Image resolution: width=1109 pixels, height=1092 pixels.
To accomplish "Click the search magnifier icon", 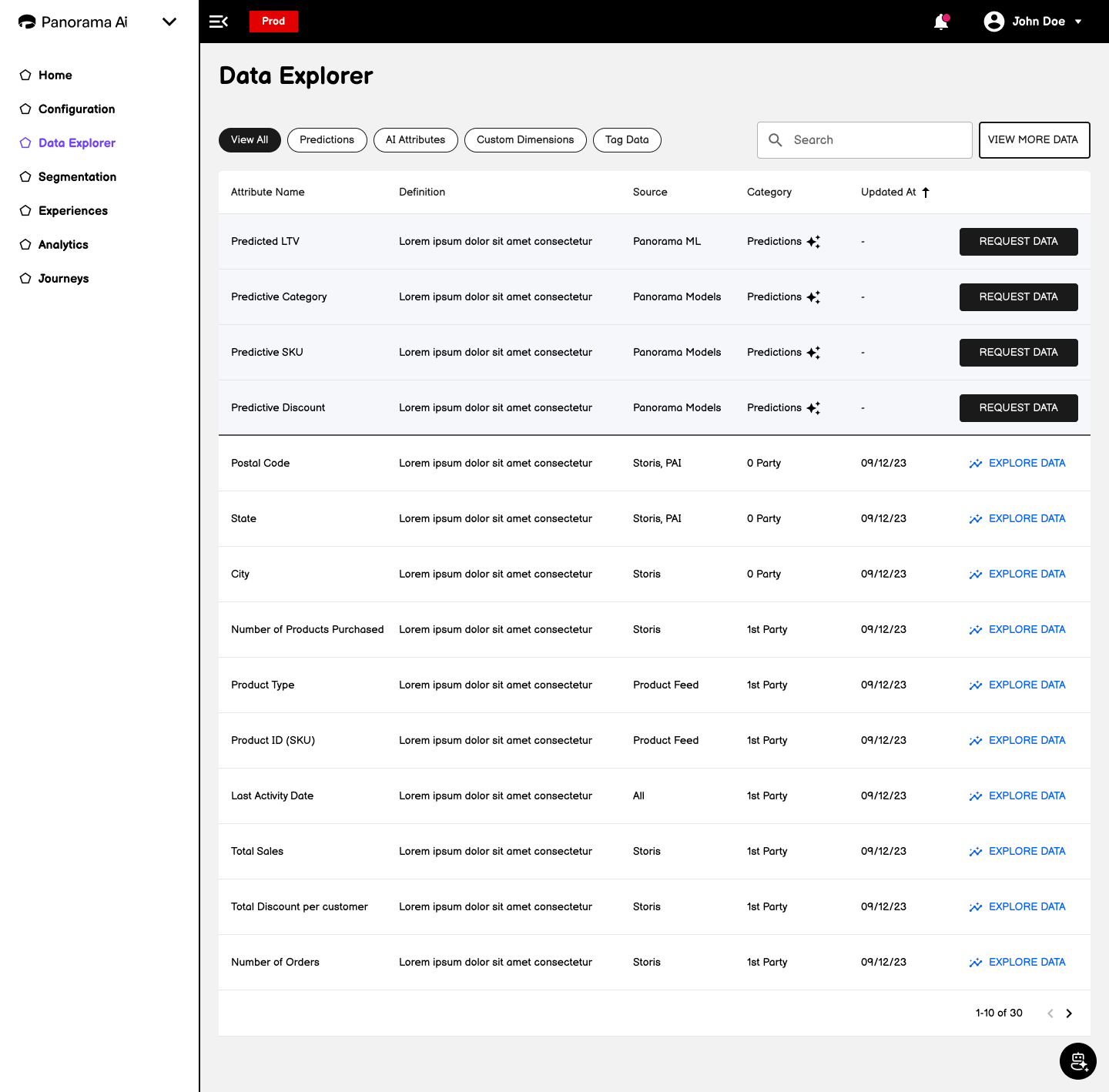I will click(x=776, y=140).
